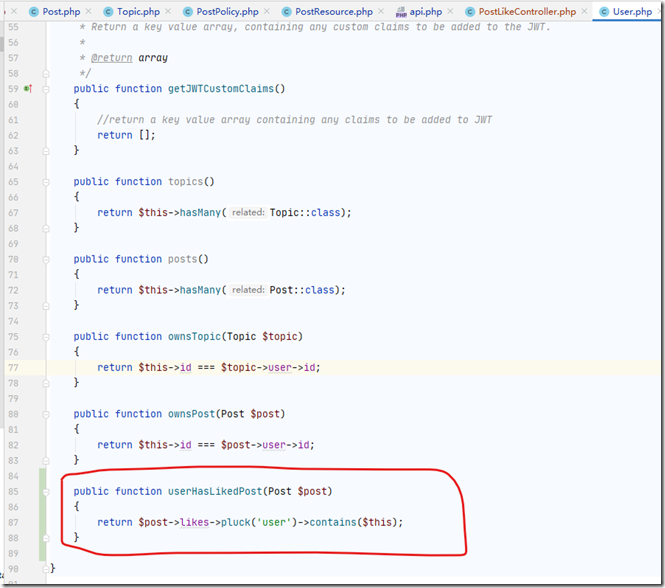
Task: Click line number 85 in gutter
Action: coord(13,491)
